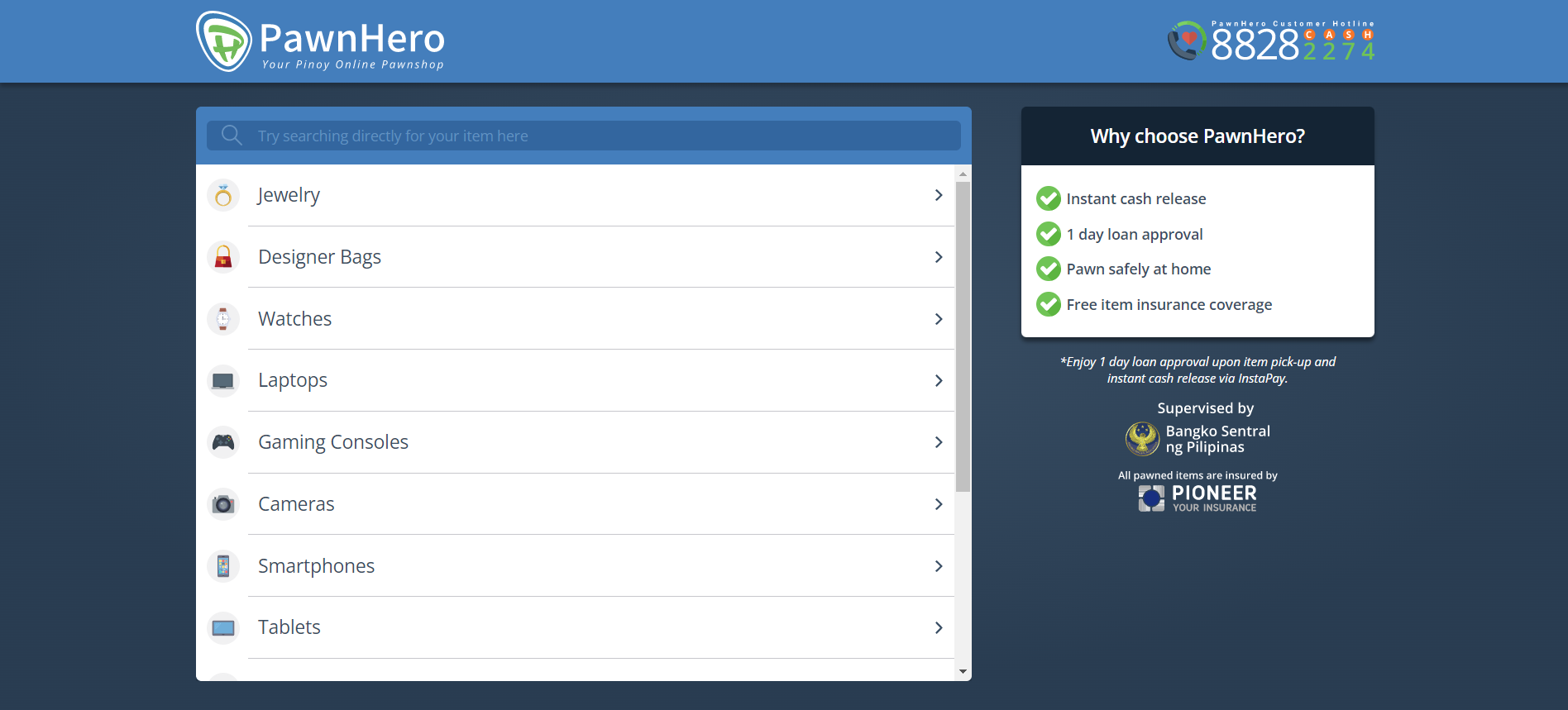Select the Jewelry category label
1568x710 pixels.
click(289, 195)
